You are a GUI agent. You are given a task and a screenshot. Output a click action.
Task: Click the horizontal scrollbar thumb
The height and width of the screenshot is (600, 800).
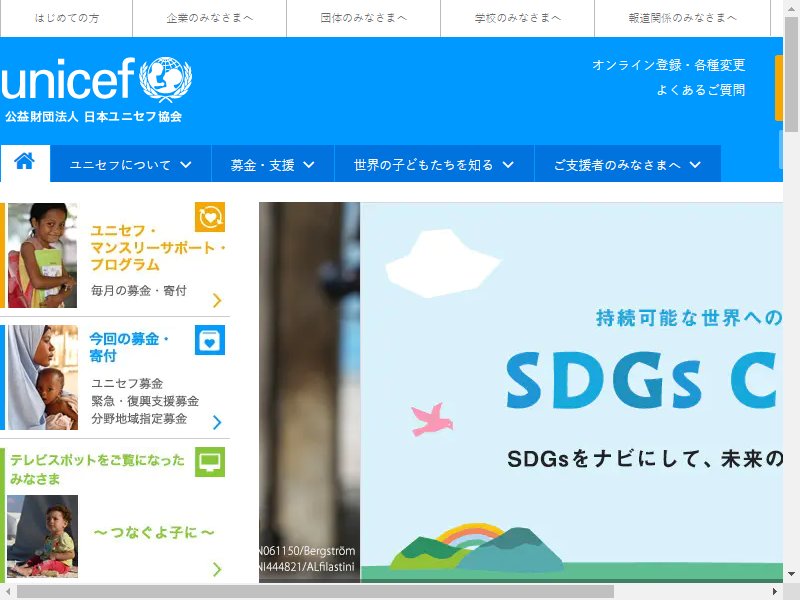[315, 592]
